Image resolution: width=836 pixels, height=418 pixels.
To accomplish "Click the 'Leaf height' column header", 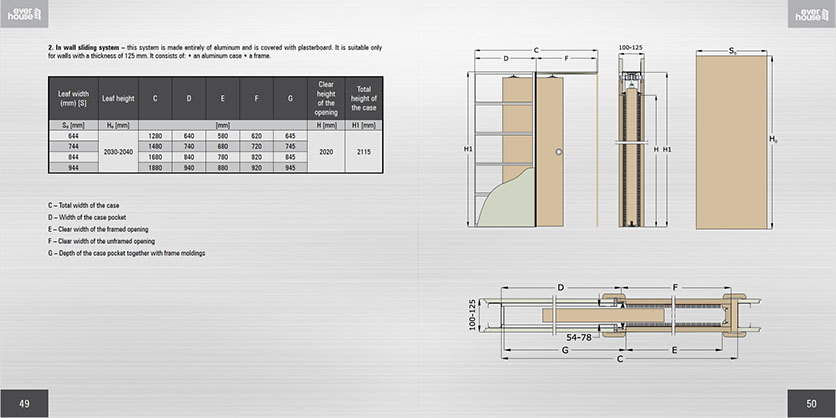I will click(x=117, y=98).
